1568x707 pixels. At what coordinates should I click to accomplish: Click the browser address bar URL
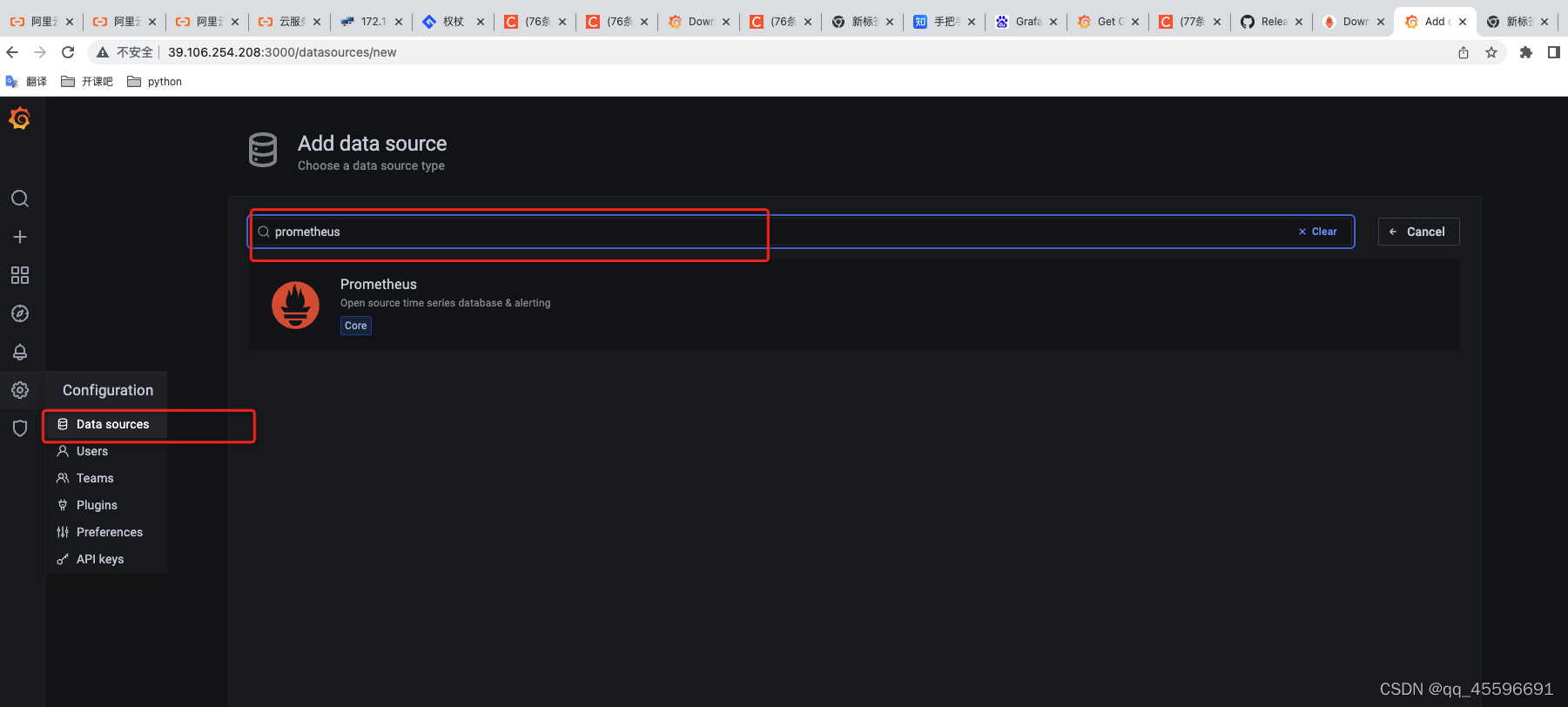[x=282, y=52]
